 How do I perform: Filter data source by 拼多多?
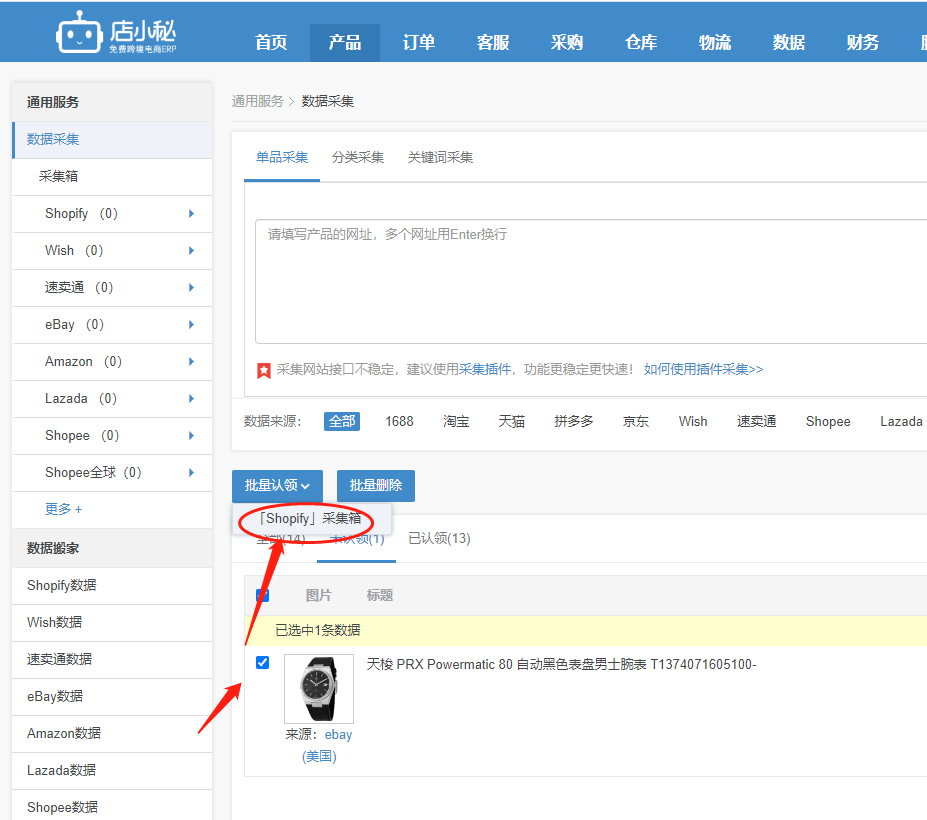click(x=573, y=422)
